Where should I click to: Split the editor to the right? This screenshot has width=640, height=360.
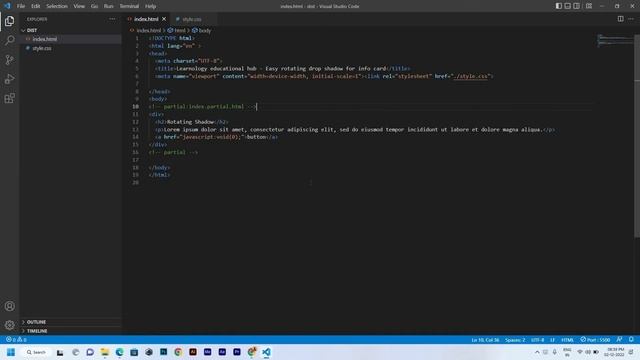point(620,19)
